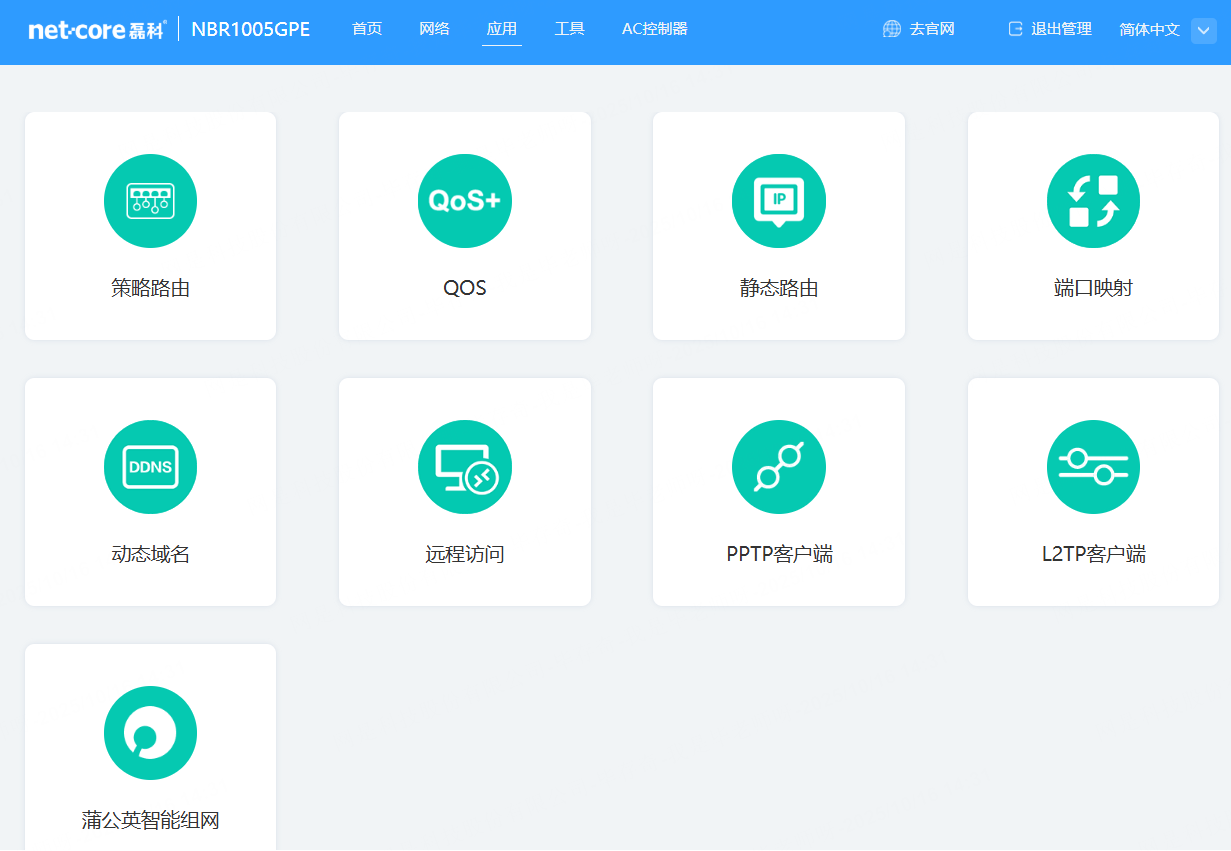Select the 应用 tab
This screenshot has height=851, width=1231.
pyautogui.click(x=502, y=29)
